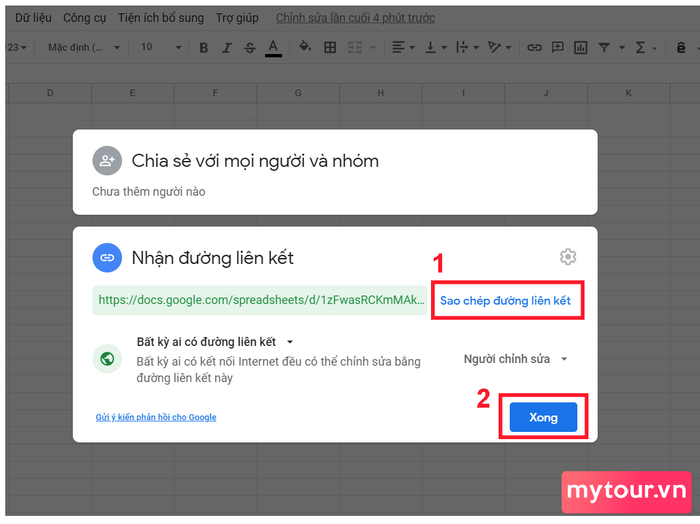Screen dimensions: 700x524
Task: Insert chart from toolbar
Action: click(x=580, y=47)
